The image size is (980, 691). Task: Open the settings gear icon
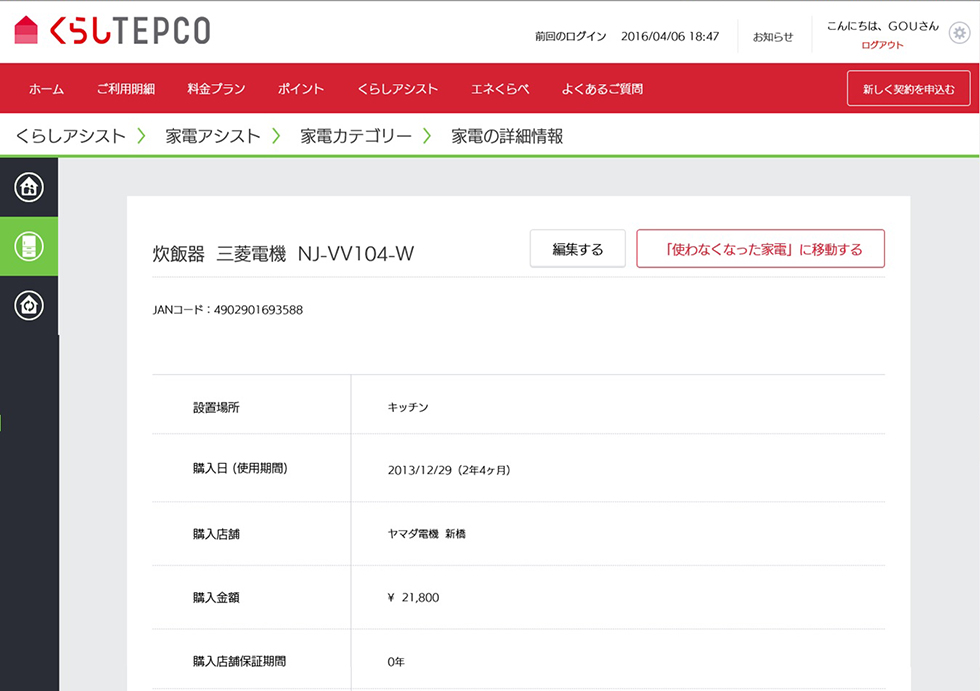click(x=959, y=32)
